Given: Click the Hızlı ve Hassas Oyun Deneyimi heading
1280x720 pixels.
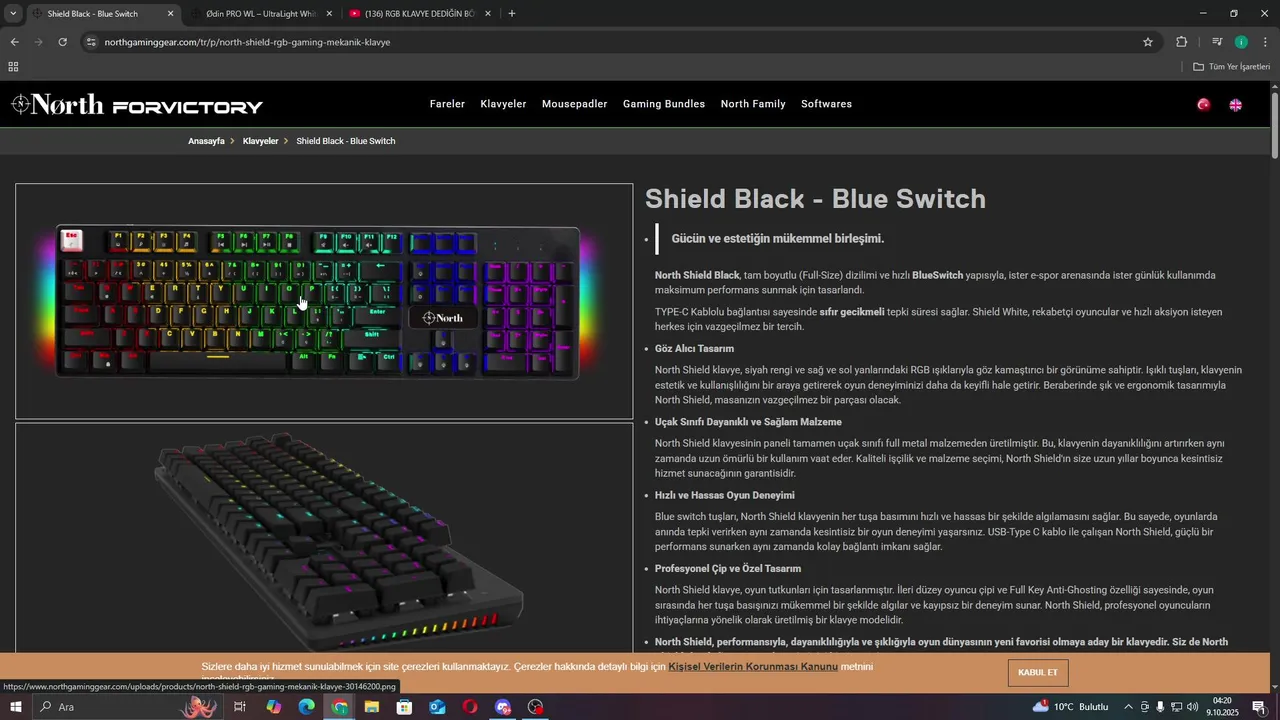Looking at the screenshot, I should pyautogui.click(x=725, y=496).
